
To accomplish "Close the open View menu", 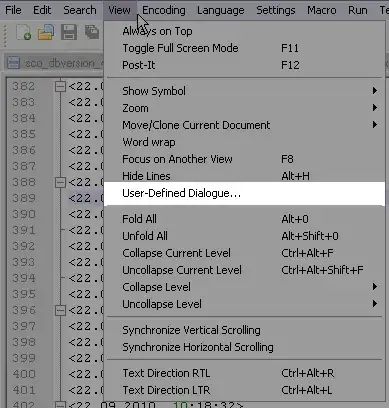I will click(x=119, y=10).
